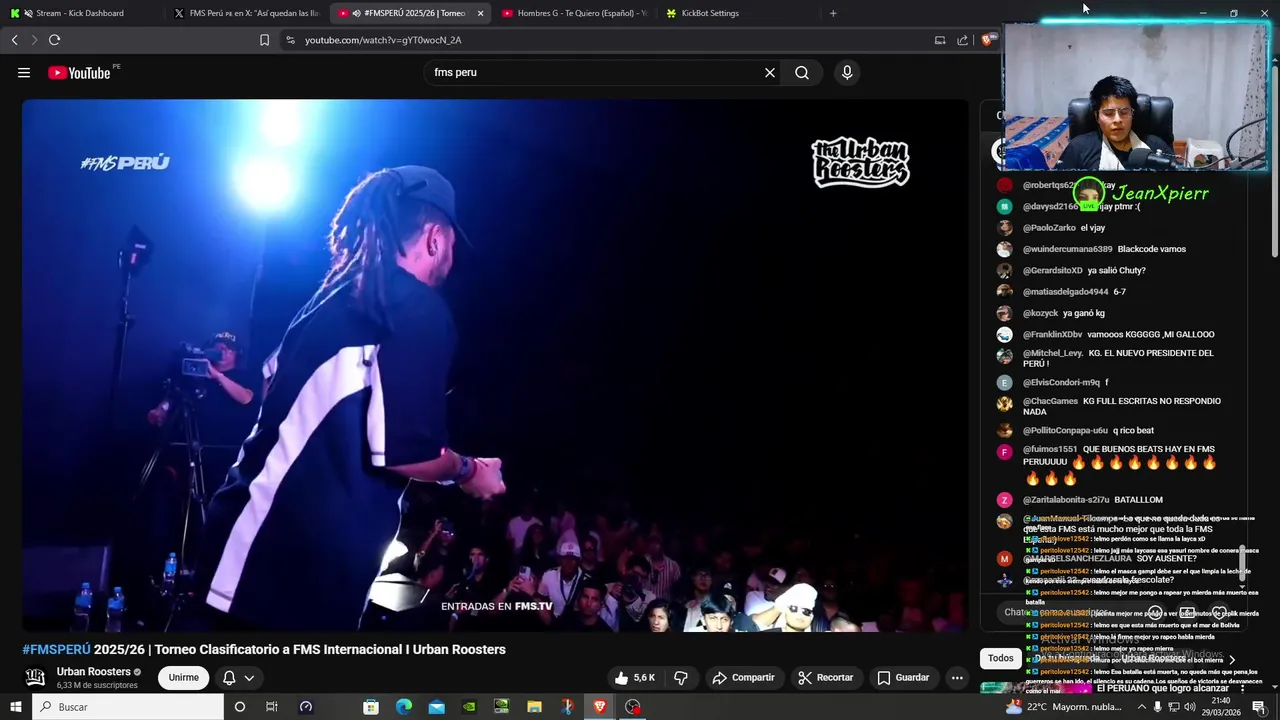Viewport: 1280px width, 720px height.
Task: Open Brave browser taskbar icon
Action: pos(600,707)
